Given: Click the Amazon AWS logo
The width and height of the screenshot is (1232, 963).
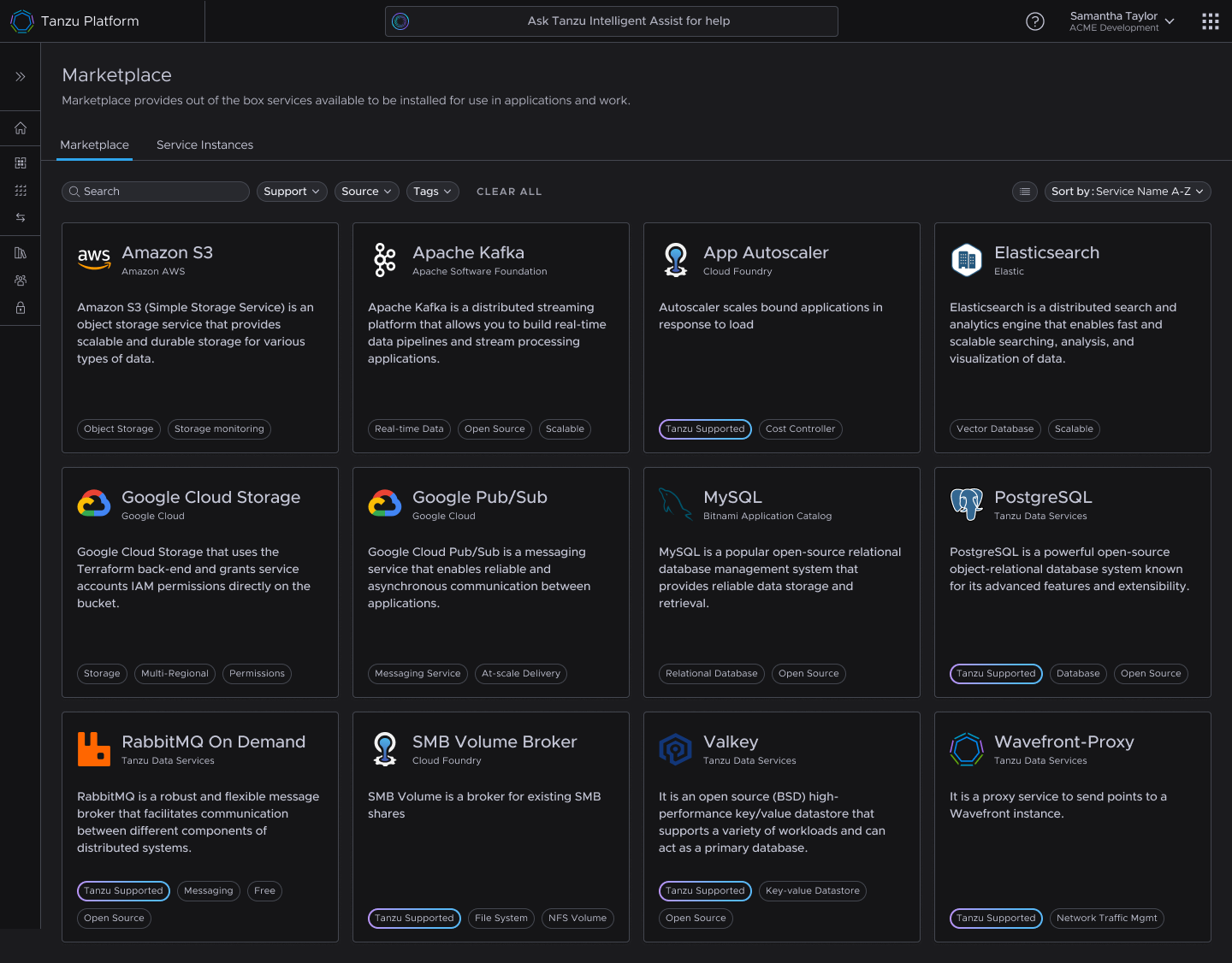Looking at the screenshot, I should (x=94, y=258).
